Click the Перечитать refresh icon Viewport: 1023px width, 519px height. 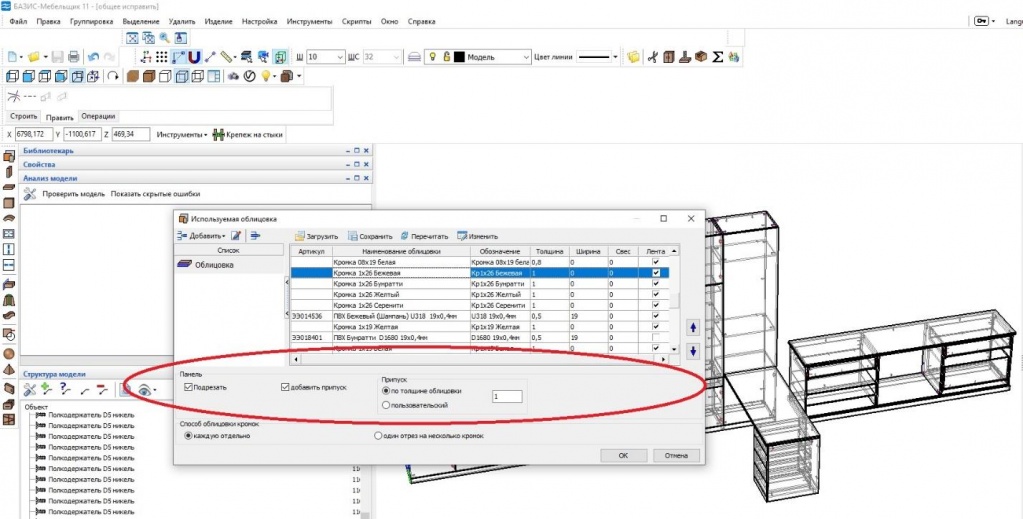pos(405,236)
